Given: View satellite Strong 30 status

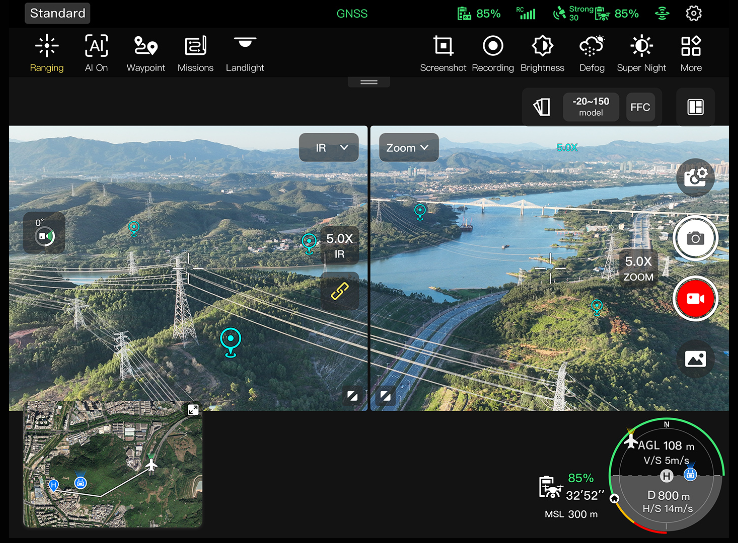Looking at the screenshot, I should point(573,14).
